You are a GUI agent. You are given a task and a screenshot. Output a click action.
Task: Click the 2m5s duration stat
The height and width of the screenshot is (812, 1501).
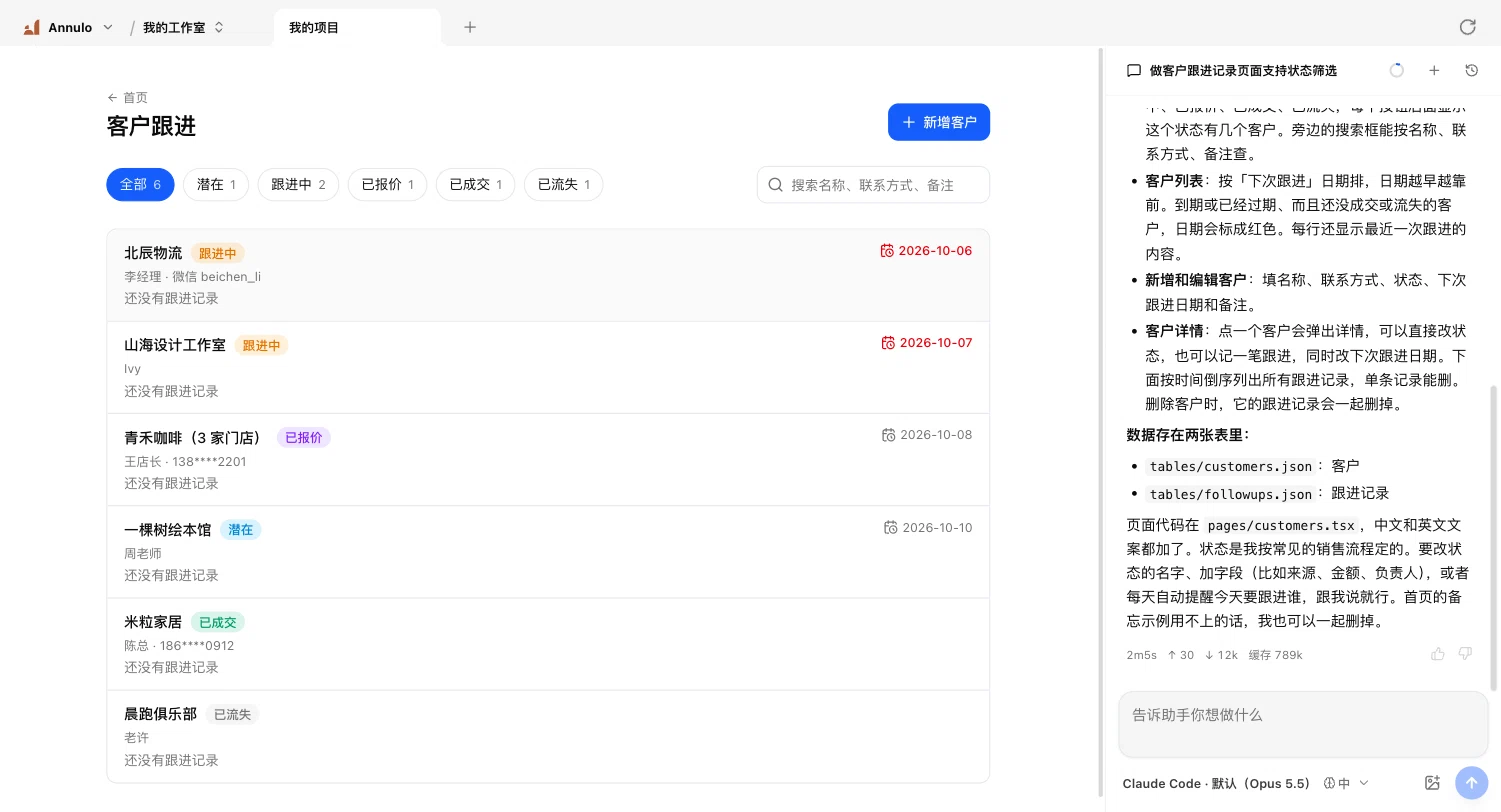pos(1141,655)
